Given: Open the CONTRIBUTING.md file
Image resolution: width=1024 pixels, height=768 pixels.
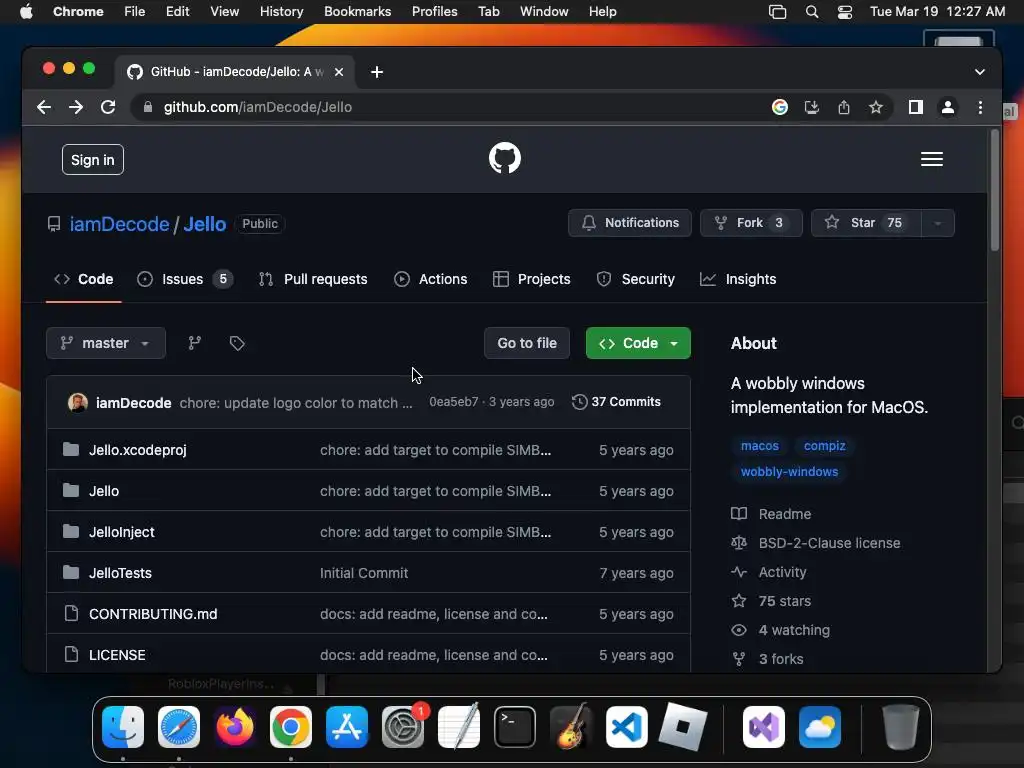Looking at the screenshot, I should tap(153, 614).
